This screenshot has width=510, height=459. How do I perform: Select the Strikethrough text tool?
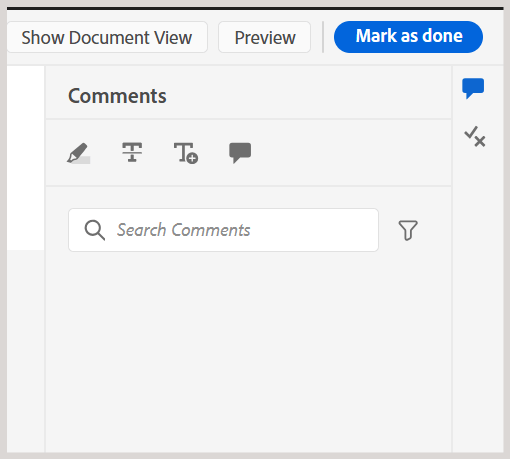coord(132,152)
